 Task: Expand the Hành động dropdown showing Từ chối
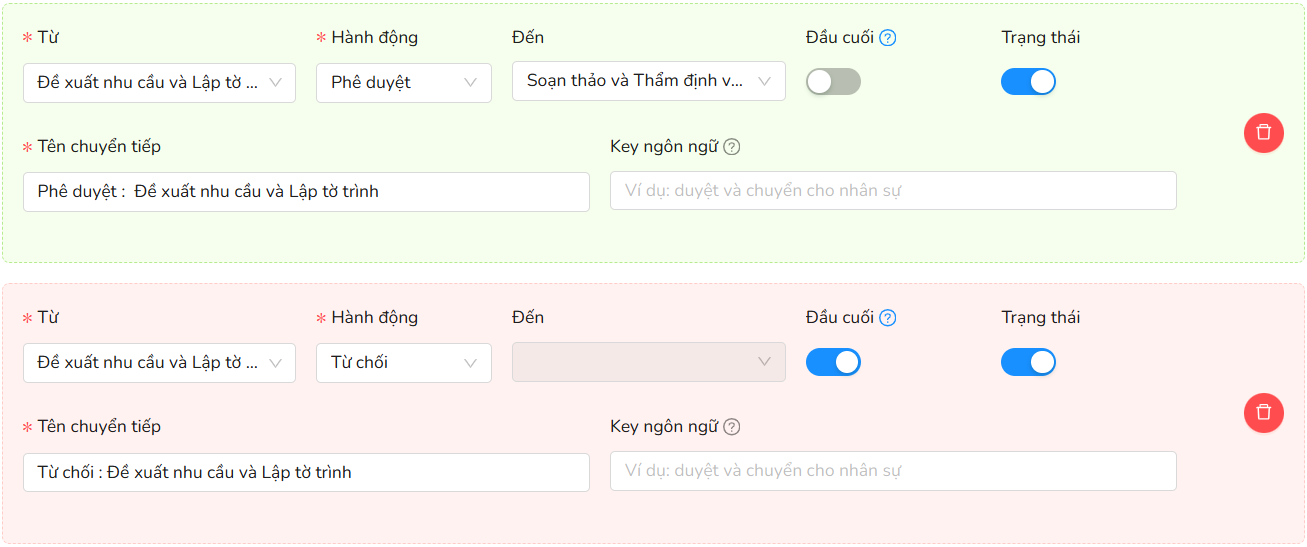(x=404, y=363)
